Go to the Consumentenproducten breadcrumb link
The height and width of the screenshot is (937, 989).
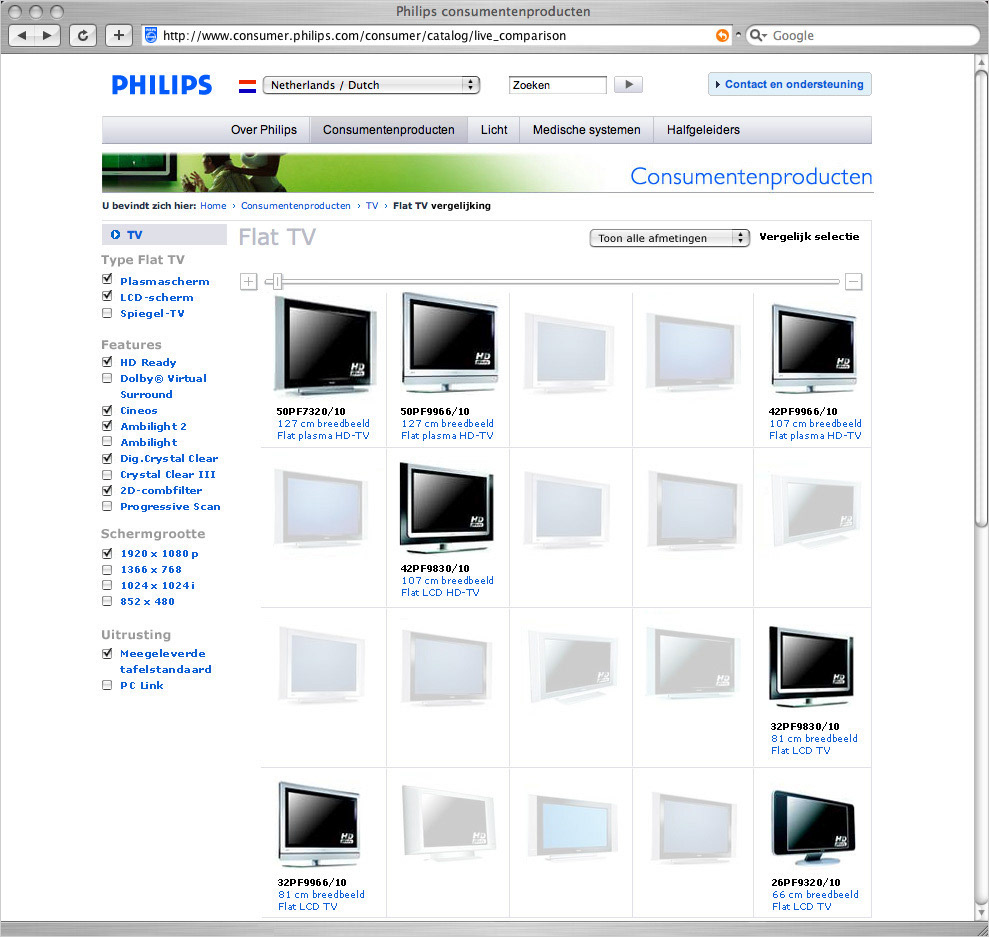[296, 206]
